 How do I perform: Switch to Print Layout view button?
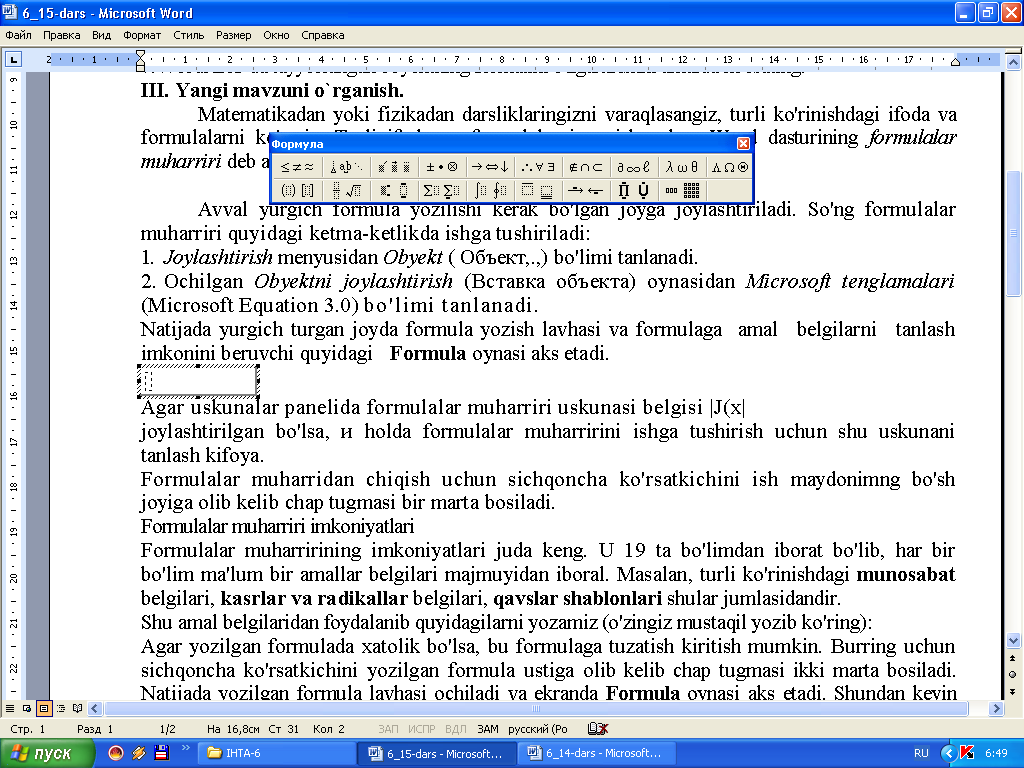(x=44, y=708)
